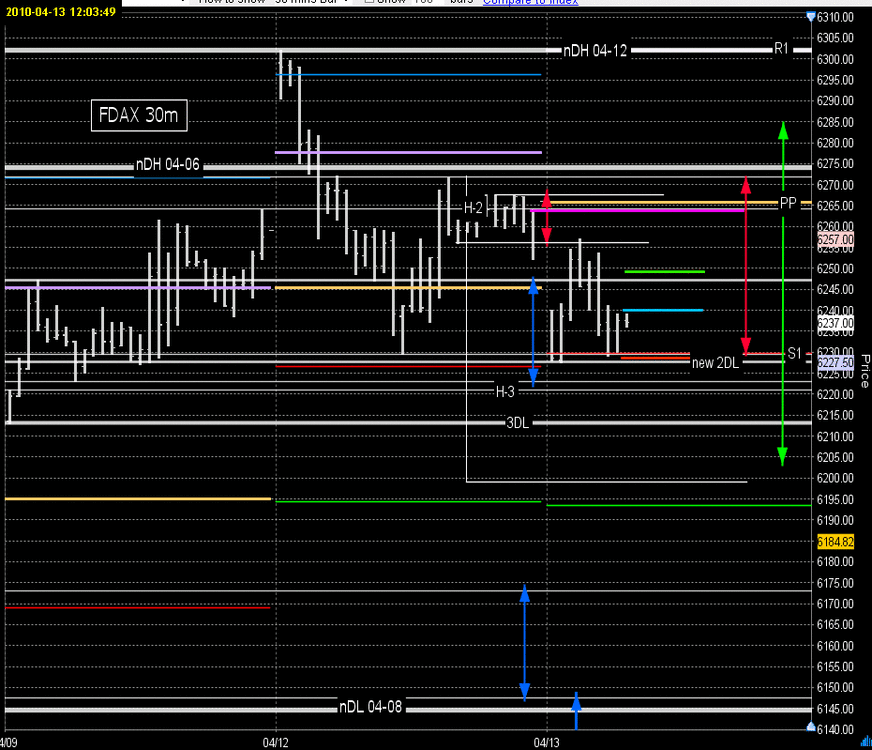Click the 6150.00 price axis value
The height and width of the screenshot is (750, 872).
click(x=835, y=688)
